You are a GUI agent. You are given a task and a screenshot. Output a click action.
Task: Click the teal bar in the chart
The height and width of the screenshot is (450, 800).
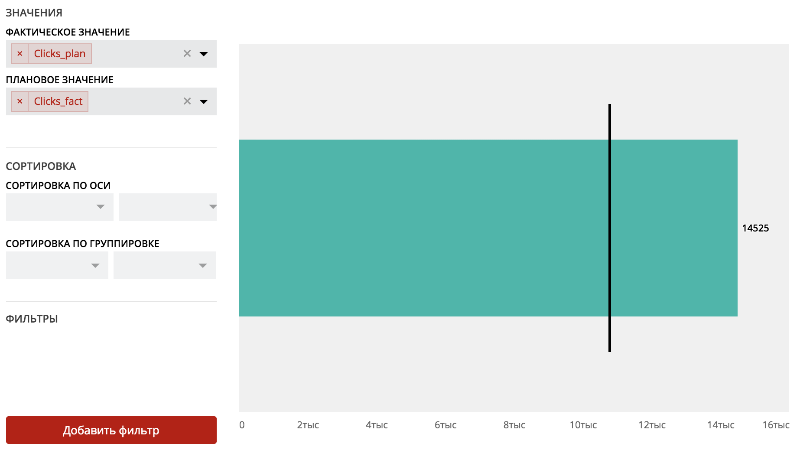(420, 228)
